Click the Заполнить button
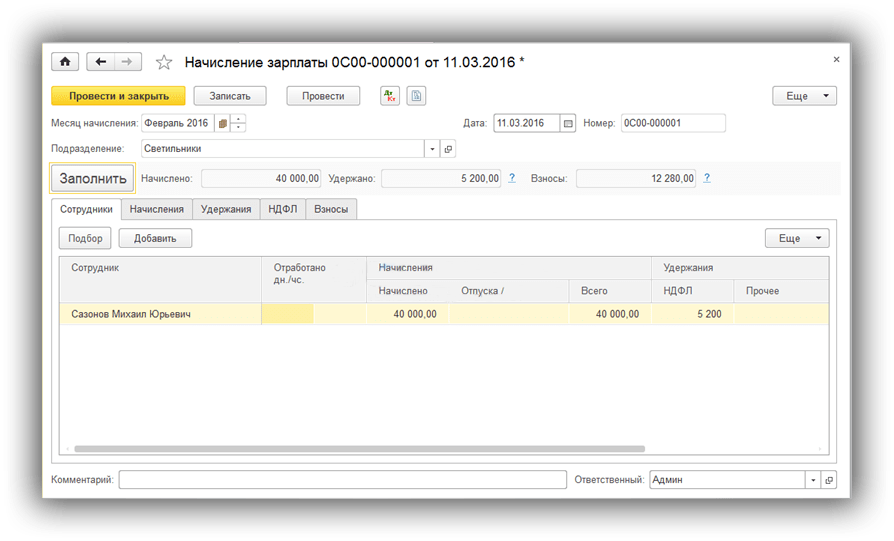The image size is (894, 541). coord(92,179)
